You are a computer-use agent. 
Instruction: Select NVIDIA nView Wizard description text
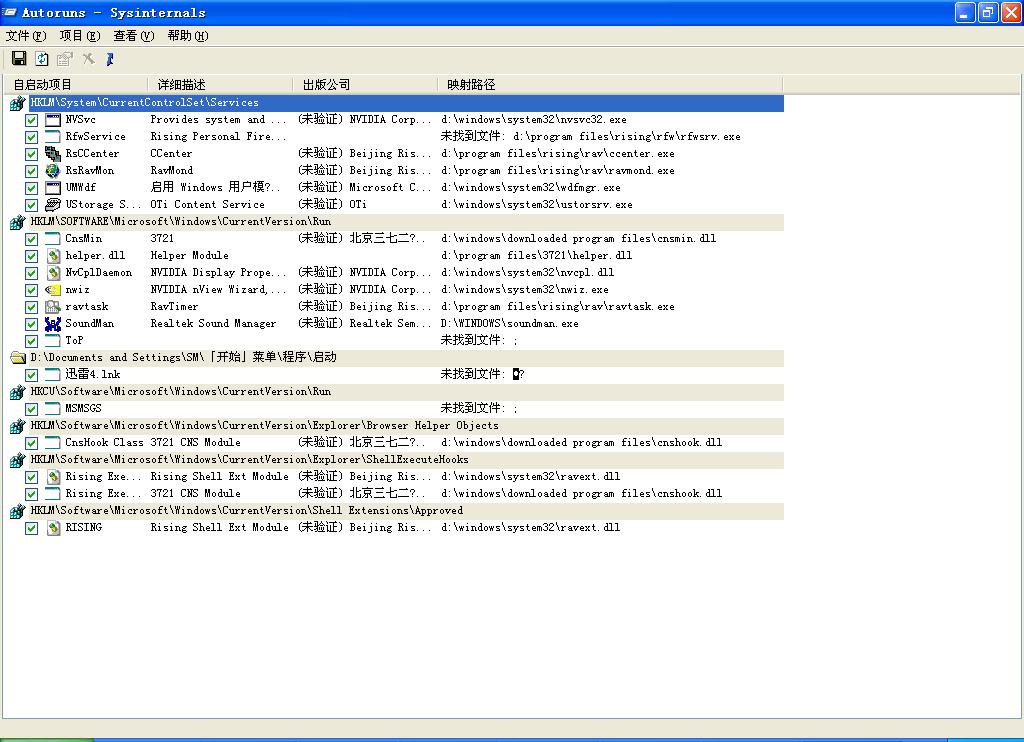[218, 289]
